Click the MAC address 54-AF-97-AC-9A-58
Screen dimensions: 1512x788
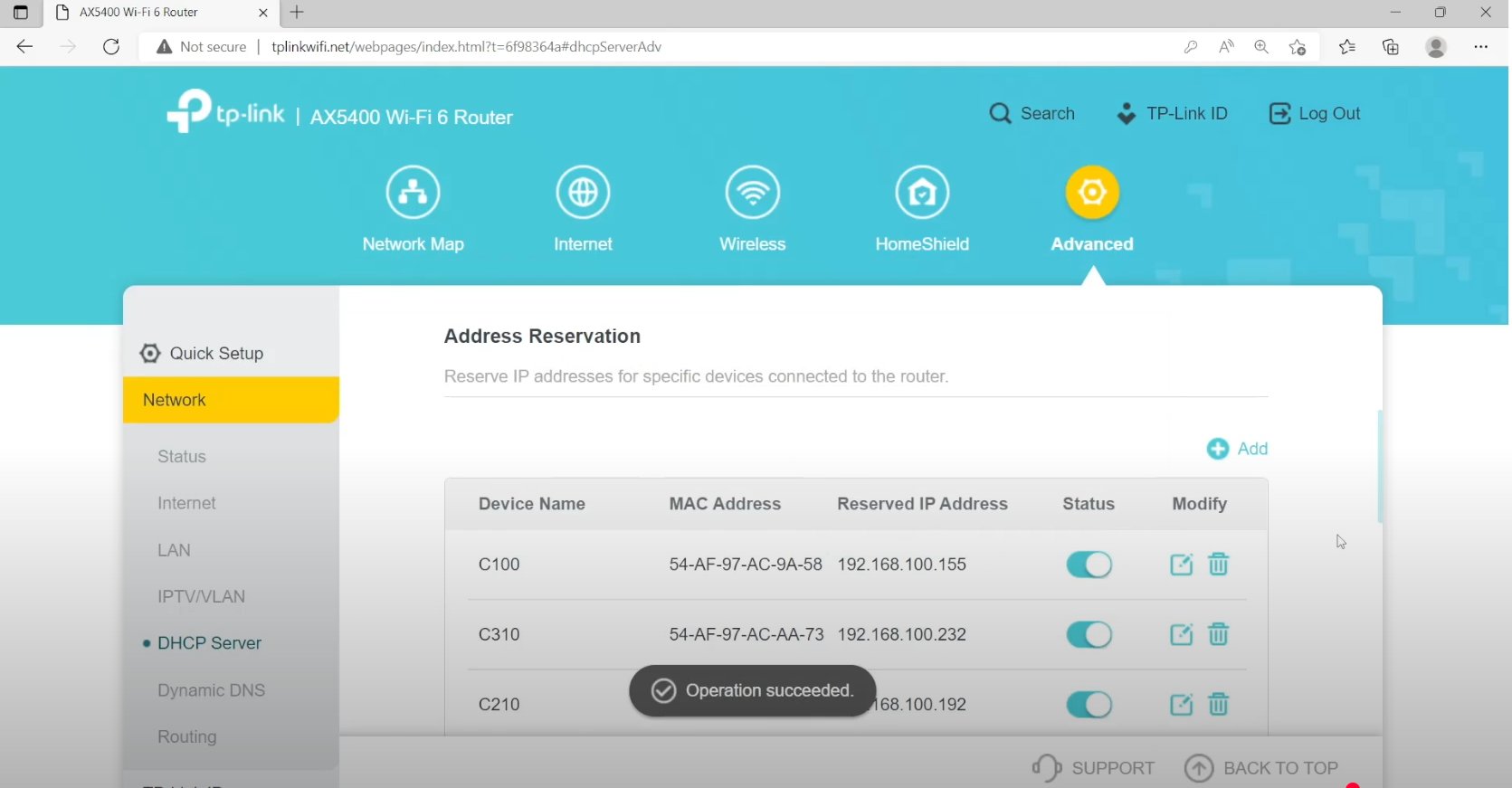(x=746, y=565)
